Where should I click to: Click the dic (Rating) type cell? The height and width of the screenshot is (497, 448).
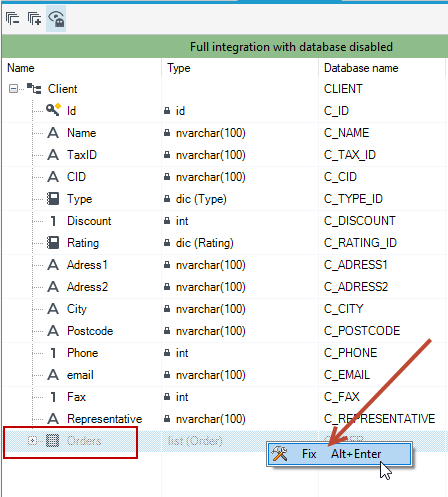(x=205, y=243)
